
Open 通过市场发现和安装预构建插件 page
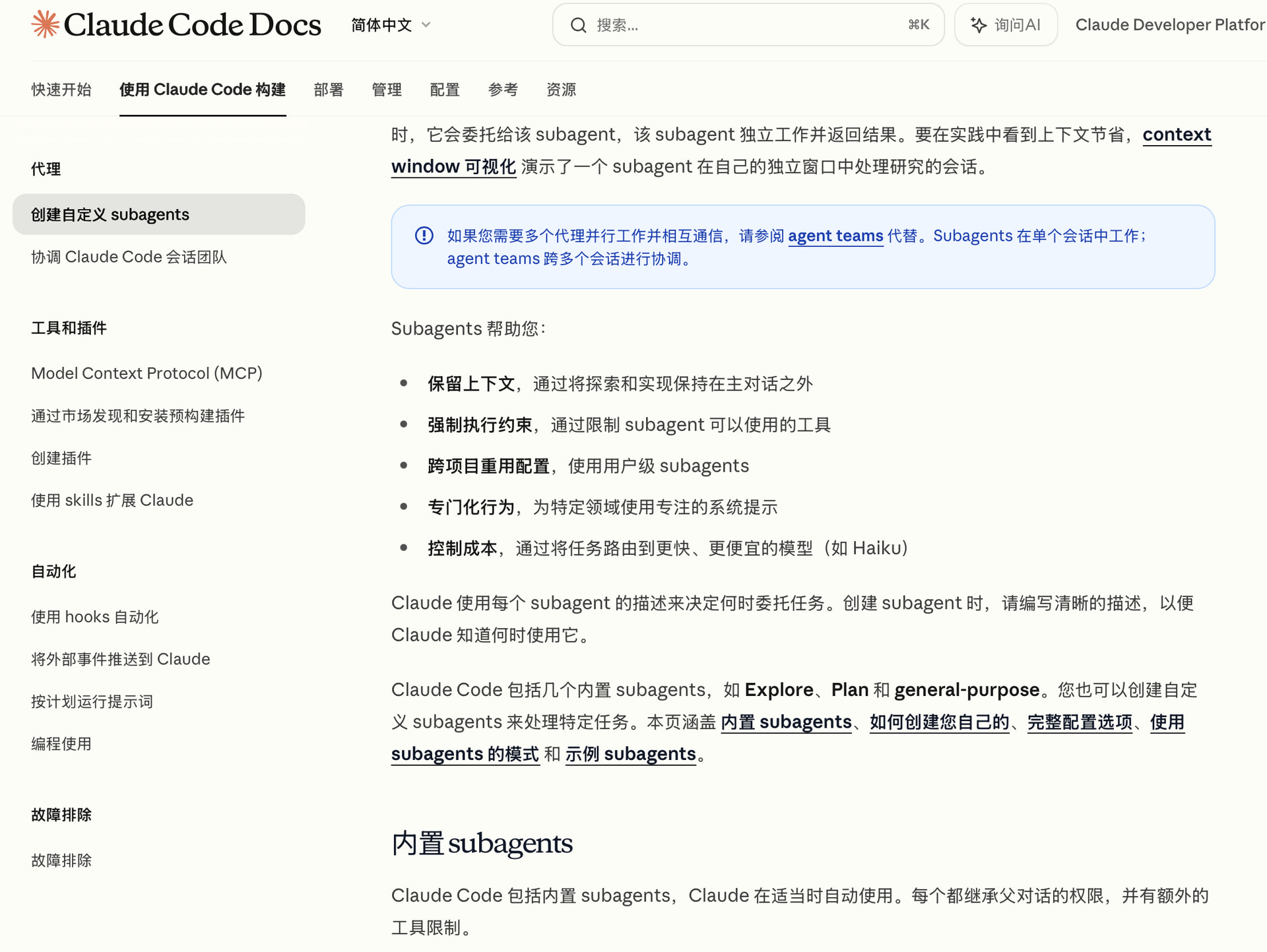point(138,416)
